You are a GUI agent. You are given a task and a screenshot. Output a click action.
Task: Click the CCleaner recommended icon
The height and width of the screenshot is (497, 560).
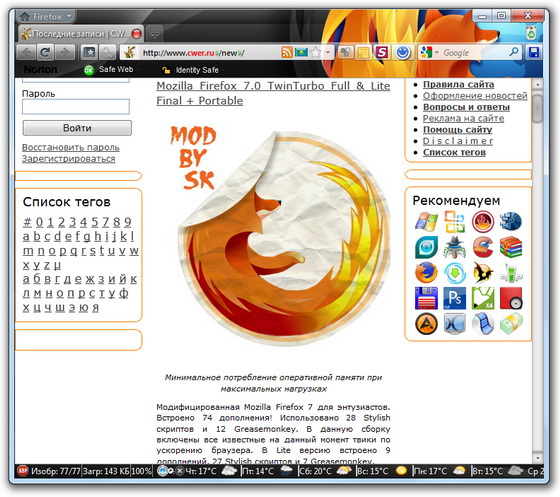tap(483, 247)
